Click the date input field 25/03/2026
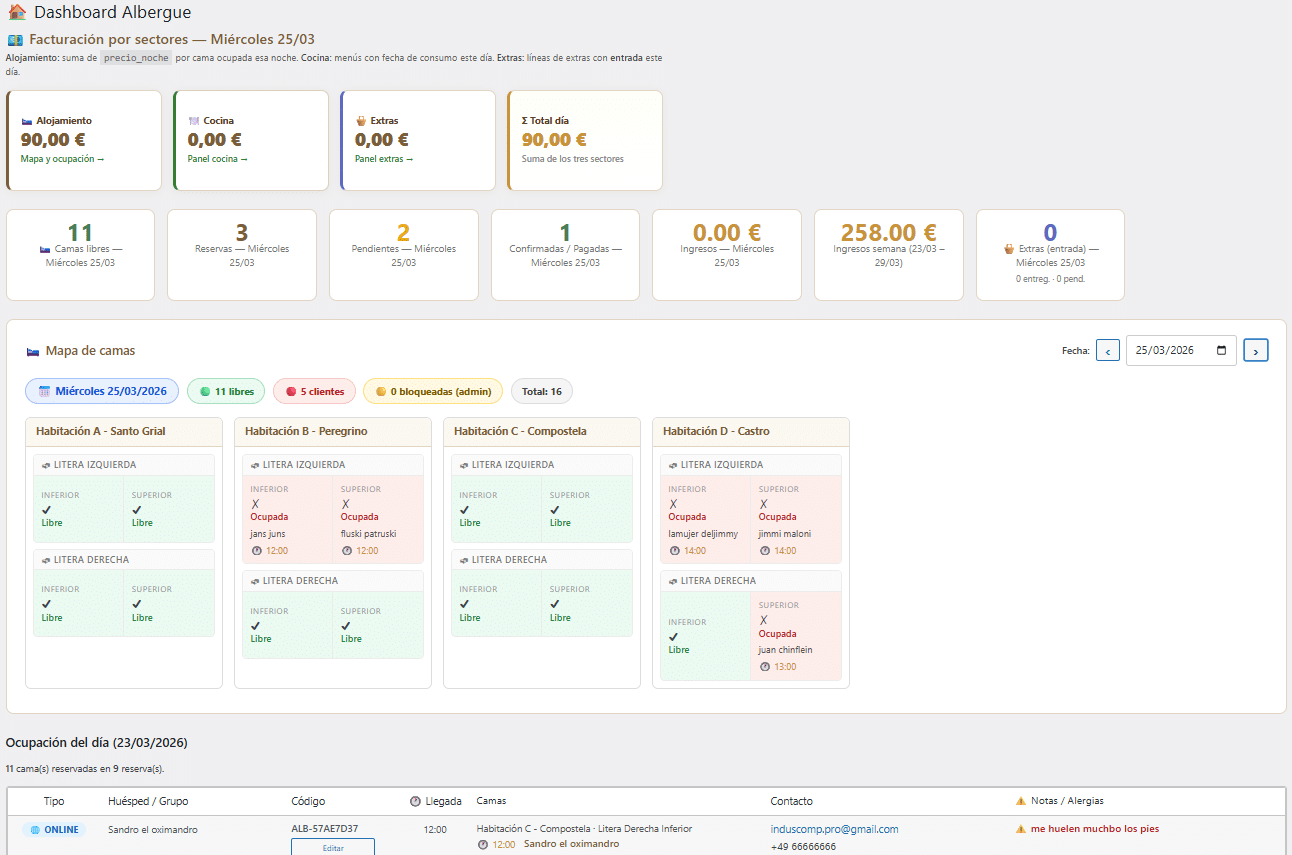Screen dimensions: 1292x855 pos(1170,351)
